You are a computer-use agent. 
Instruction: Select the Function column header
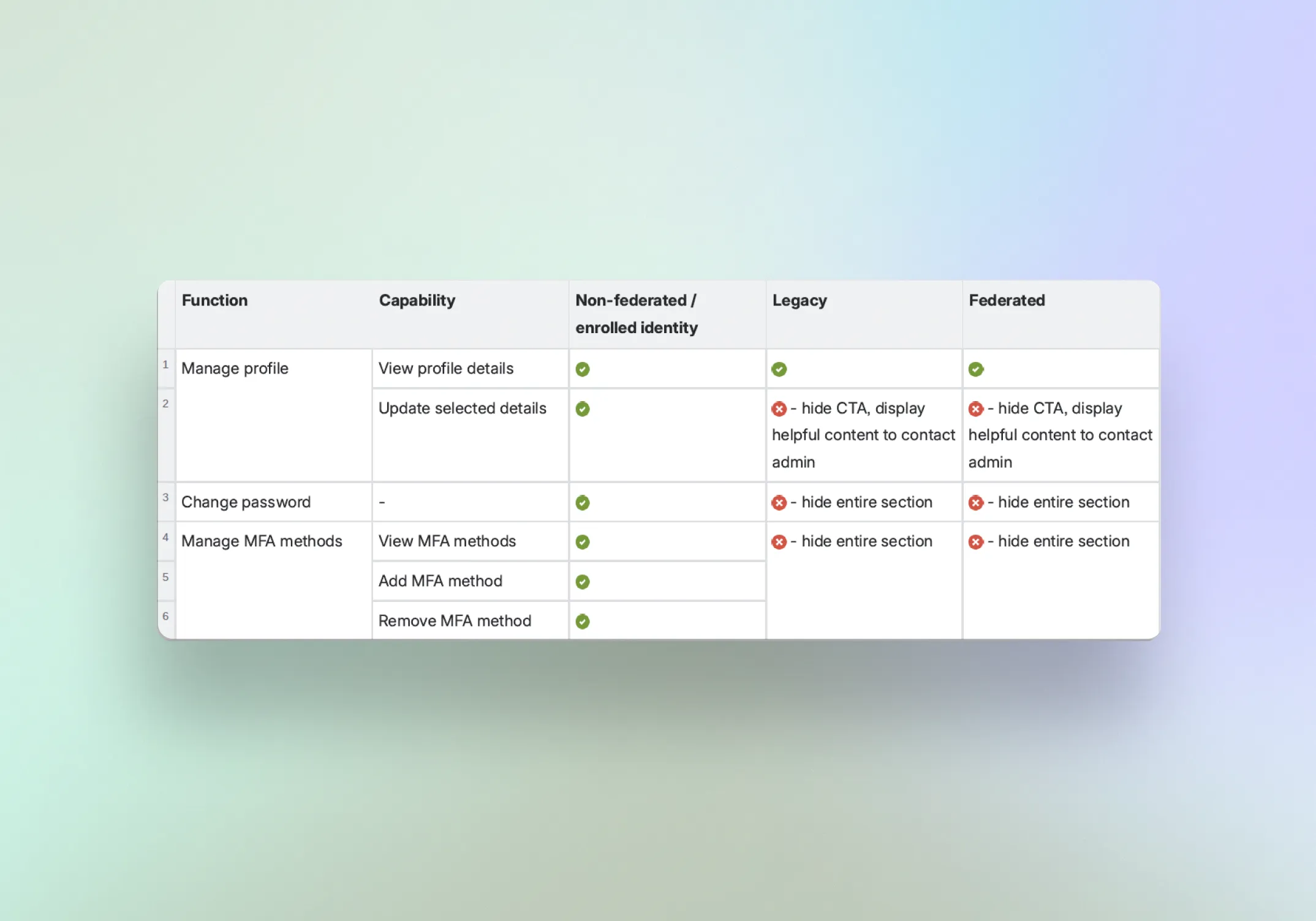[214, 301]
